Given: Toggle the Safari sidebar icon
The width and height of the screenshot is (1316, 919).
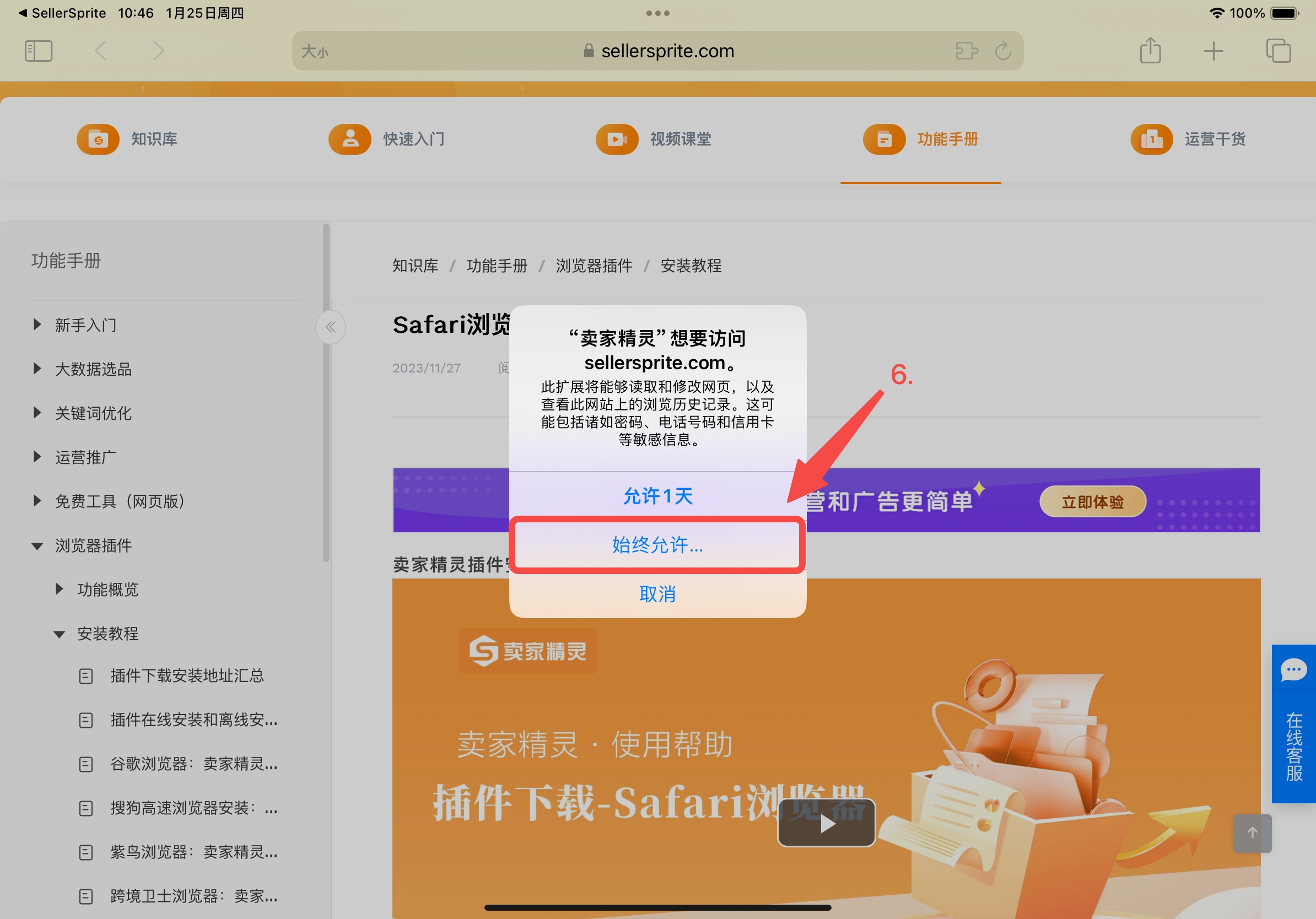Looking at the screenshot, I should click(39, 51).
